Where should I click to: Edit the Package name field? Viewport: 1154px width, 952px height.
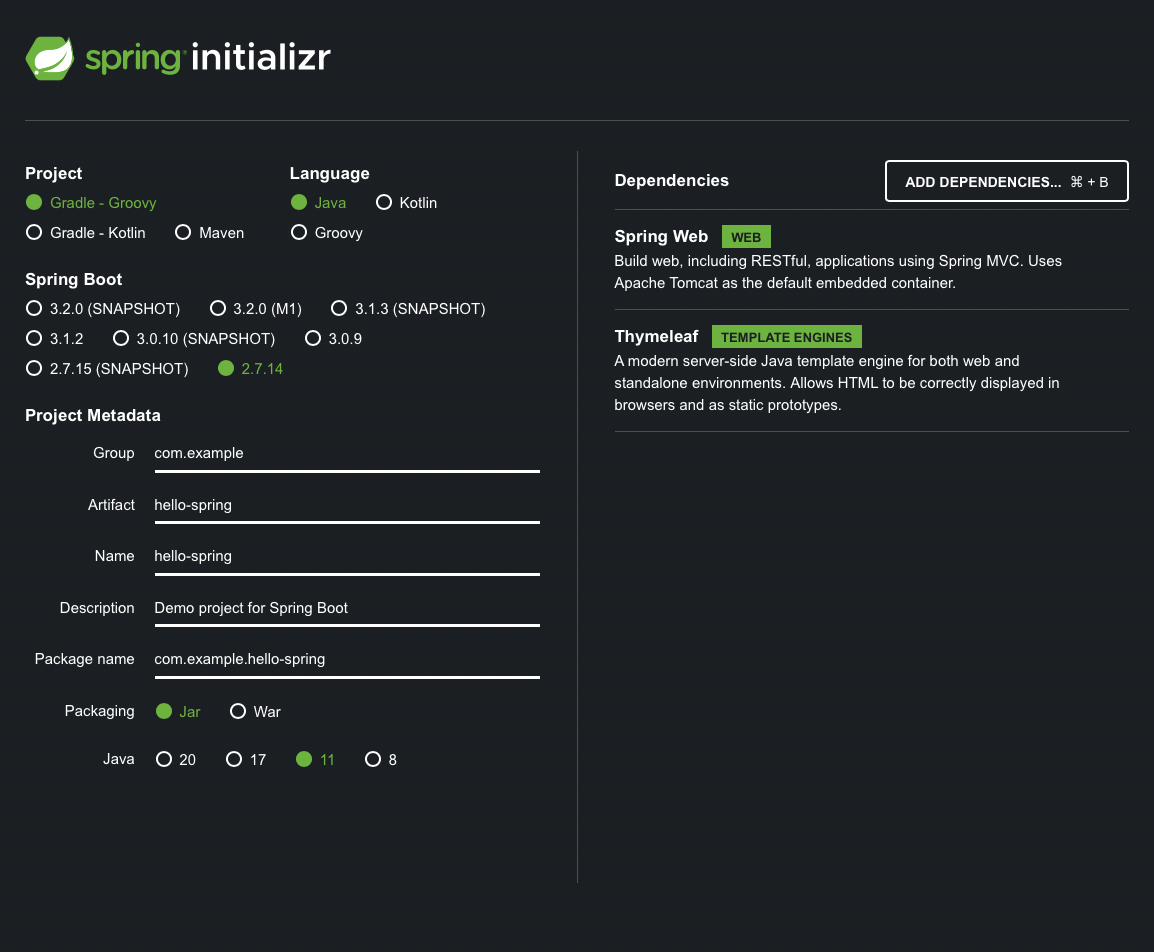(x=347, y=660)
